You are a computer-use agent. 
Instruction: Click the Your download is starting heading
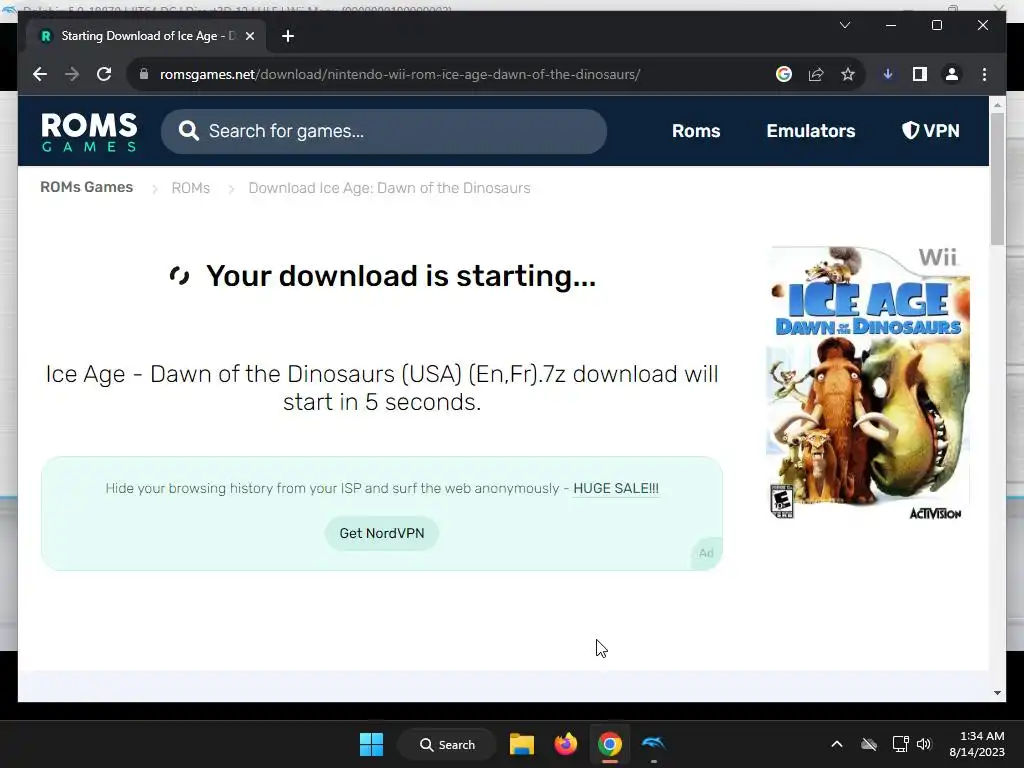click(x=401, y=276)
